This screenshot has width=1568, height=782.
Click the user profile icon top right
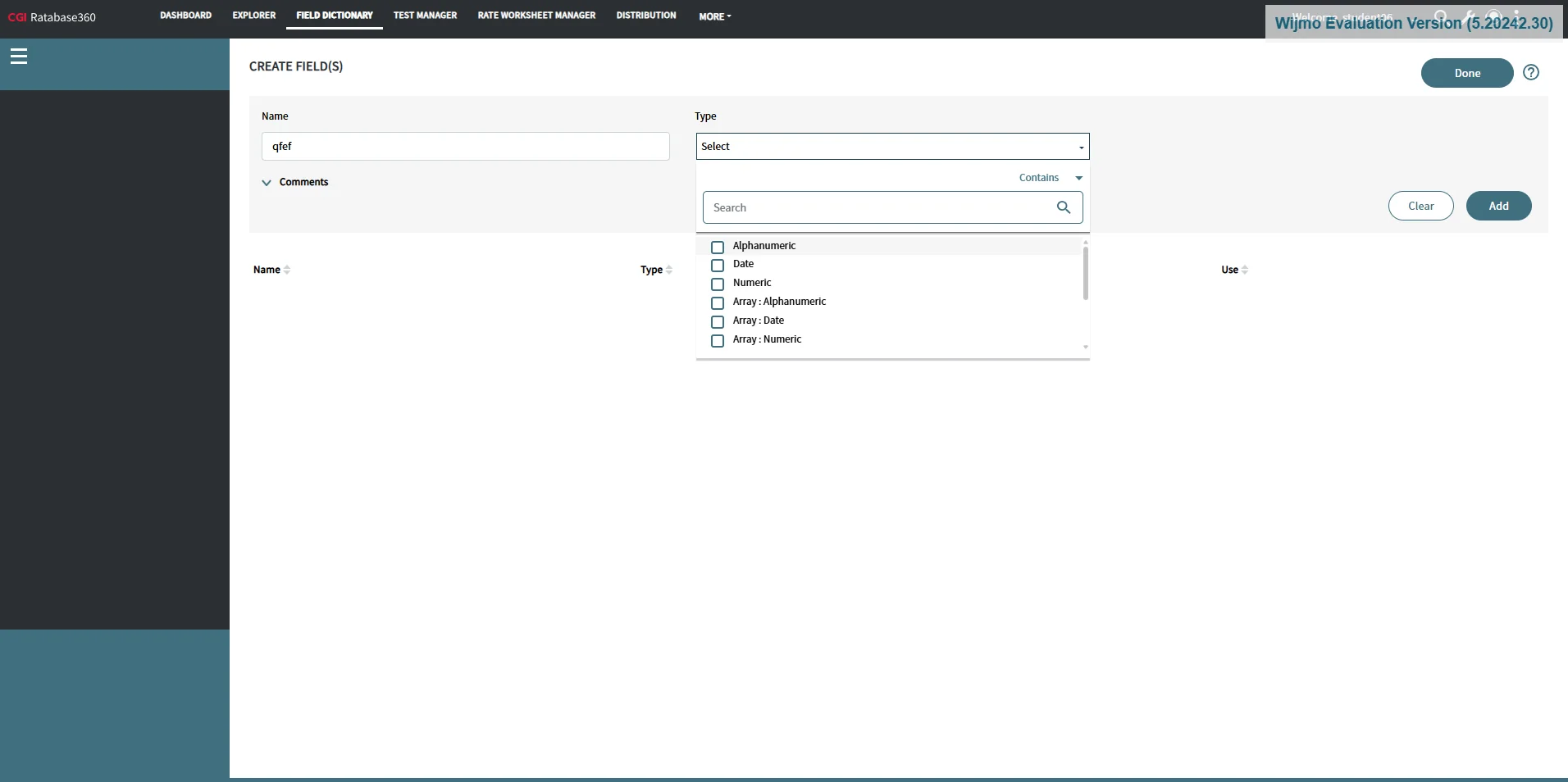(1517, 16)
